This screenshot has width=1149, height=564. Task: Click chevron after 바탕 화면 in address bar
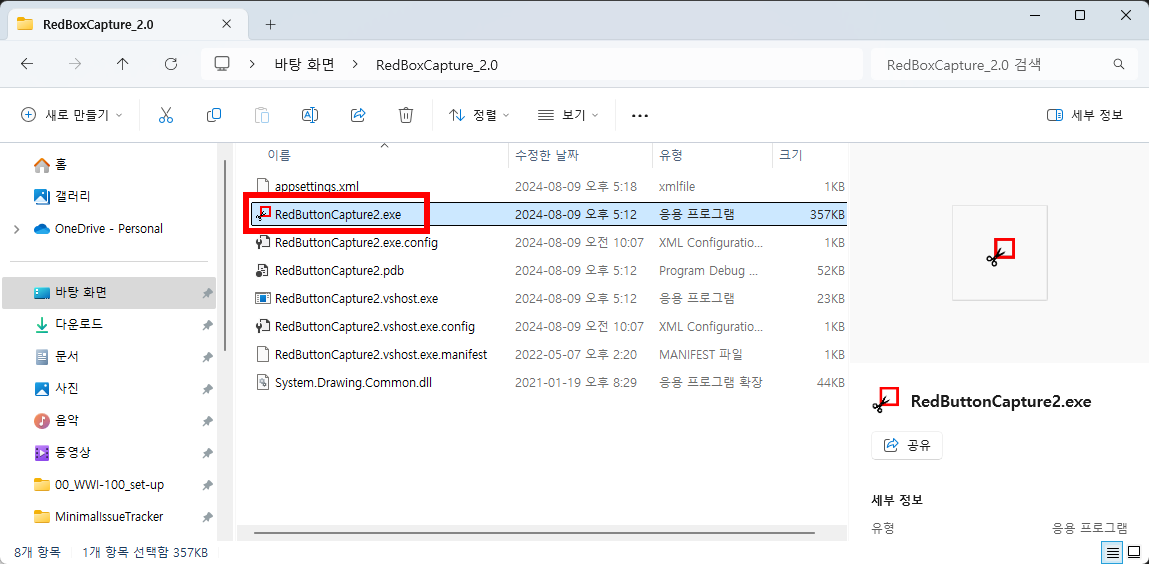(x=355, y=64)
